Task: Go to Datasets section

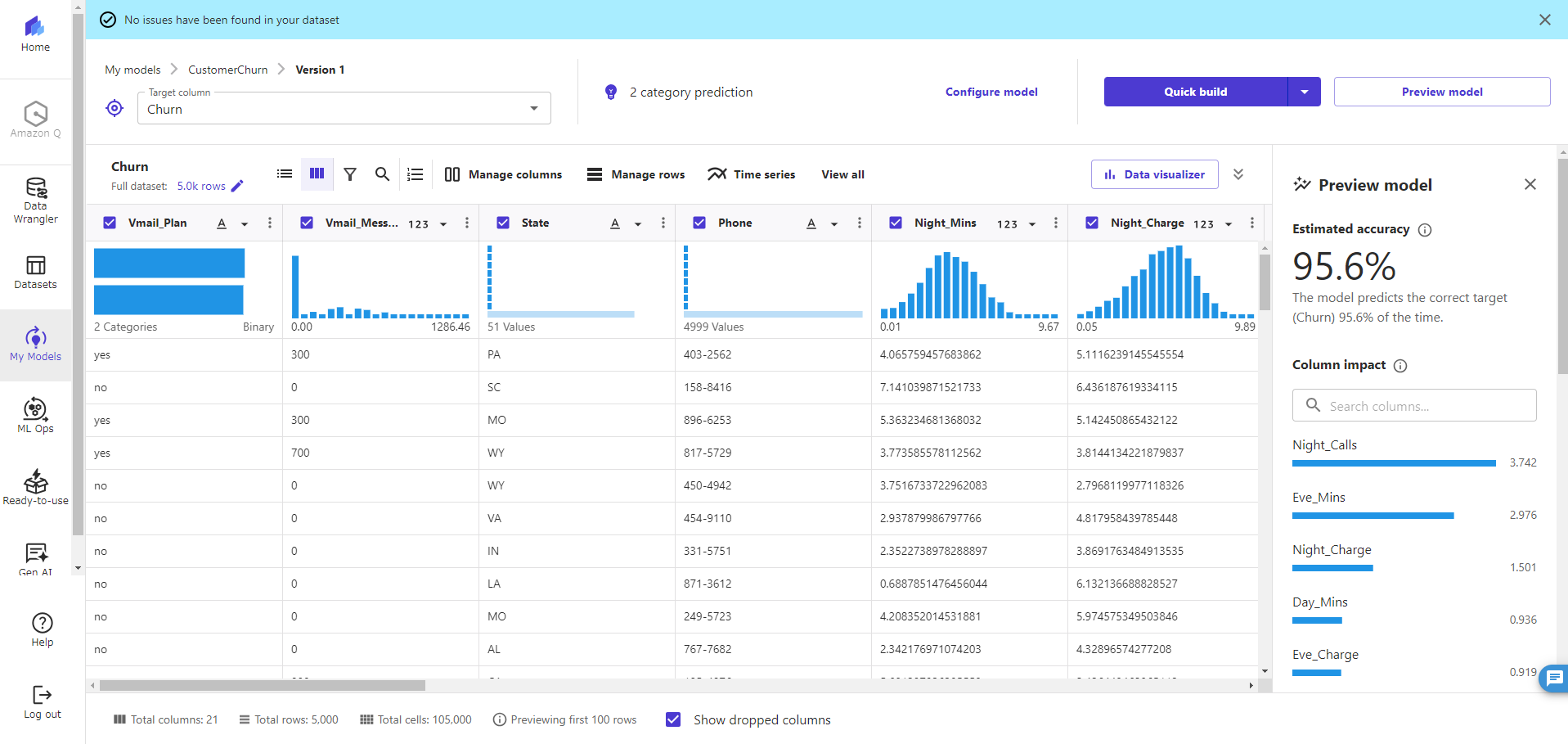Action: (35, 273)
